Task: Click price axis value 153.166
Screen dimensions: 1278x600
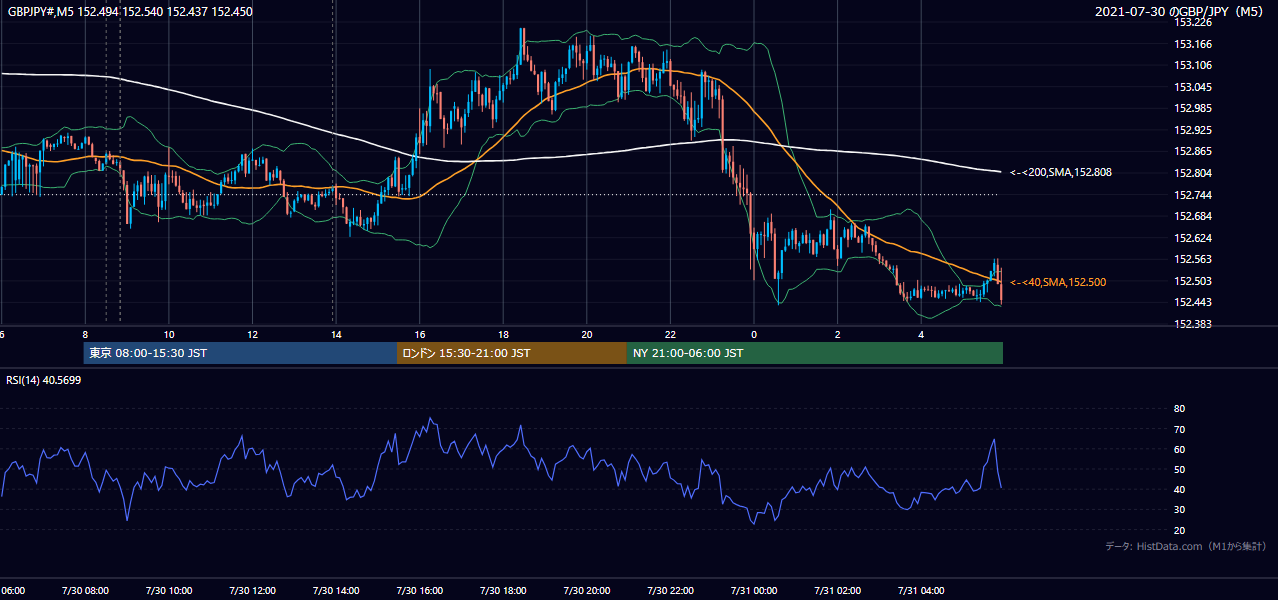Action: (1193, 44)
